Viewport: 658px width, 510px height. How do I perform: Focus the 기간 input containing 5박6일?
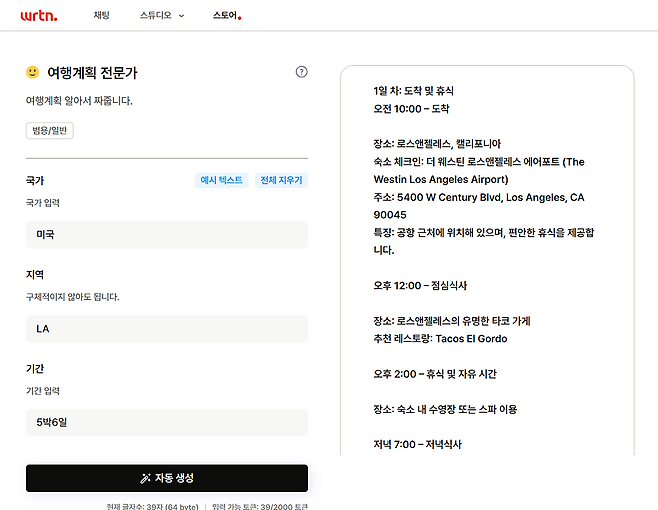(x=166, y=422)
